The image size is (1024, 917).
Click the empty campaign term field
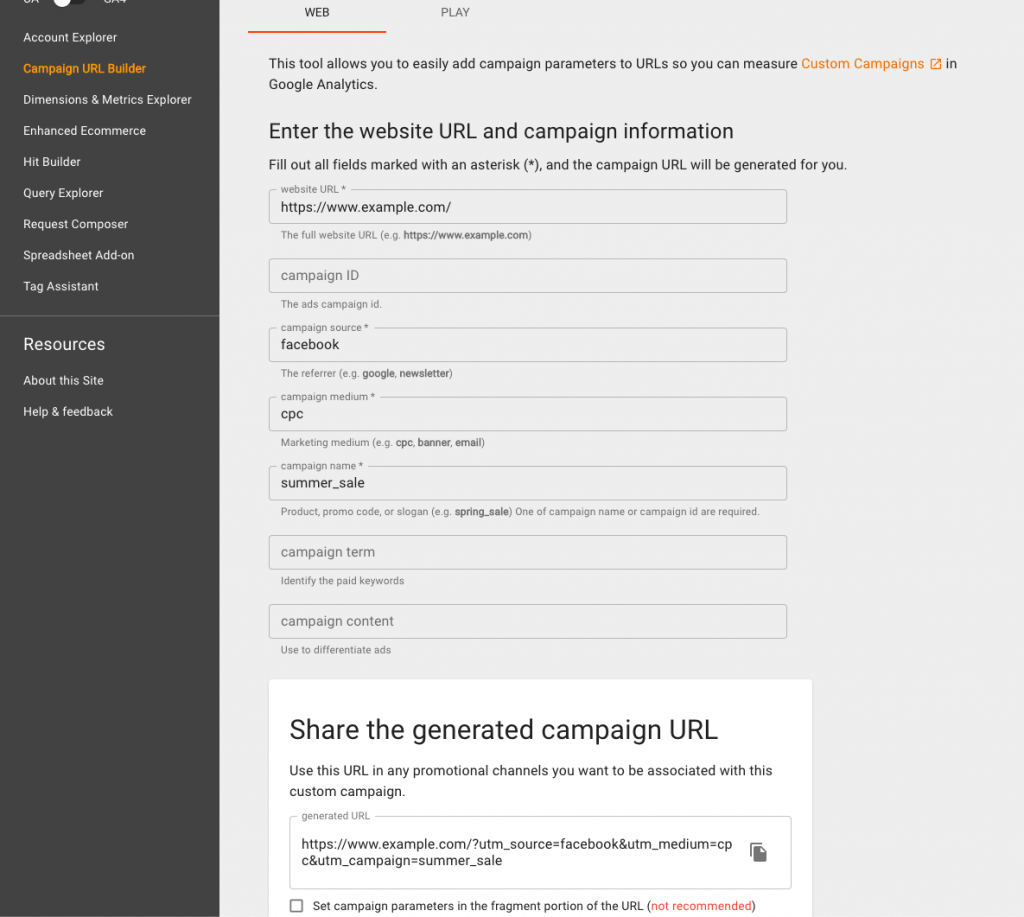[528, 553]
